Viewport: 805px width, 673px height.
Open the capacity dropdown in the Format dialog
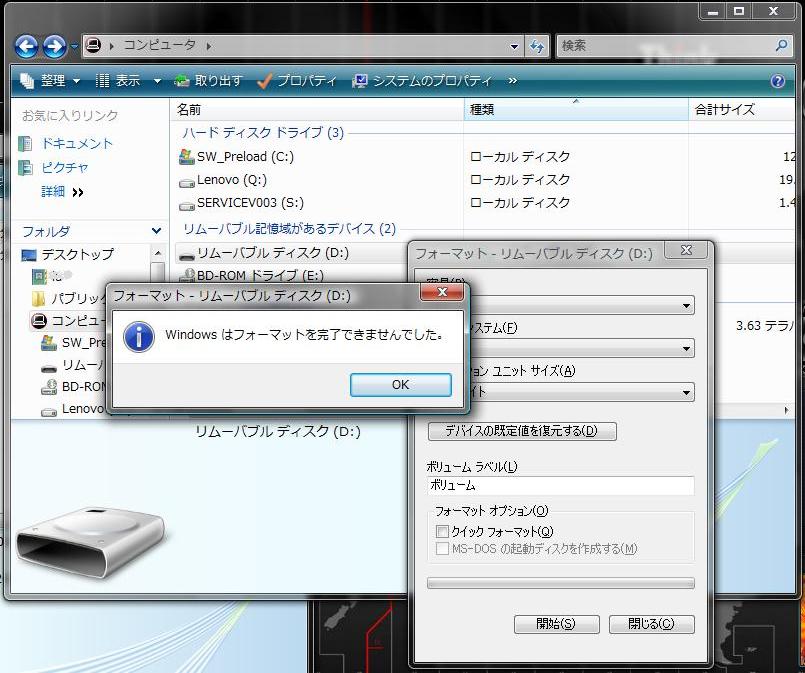pyautogui.click(x=686, y=306)
